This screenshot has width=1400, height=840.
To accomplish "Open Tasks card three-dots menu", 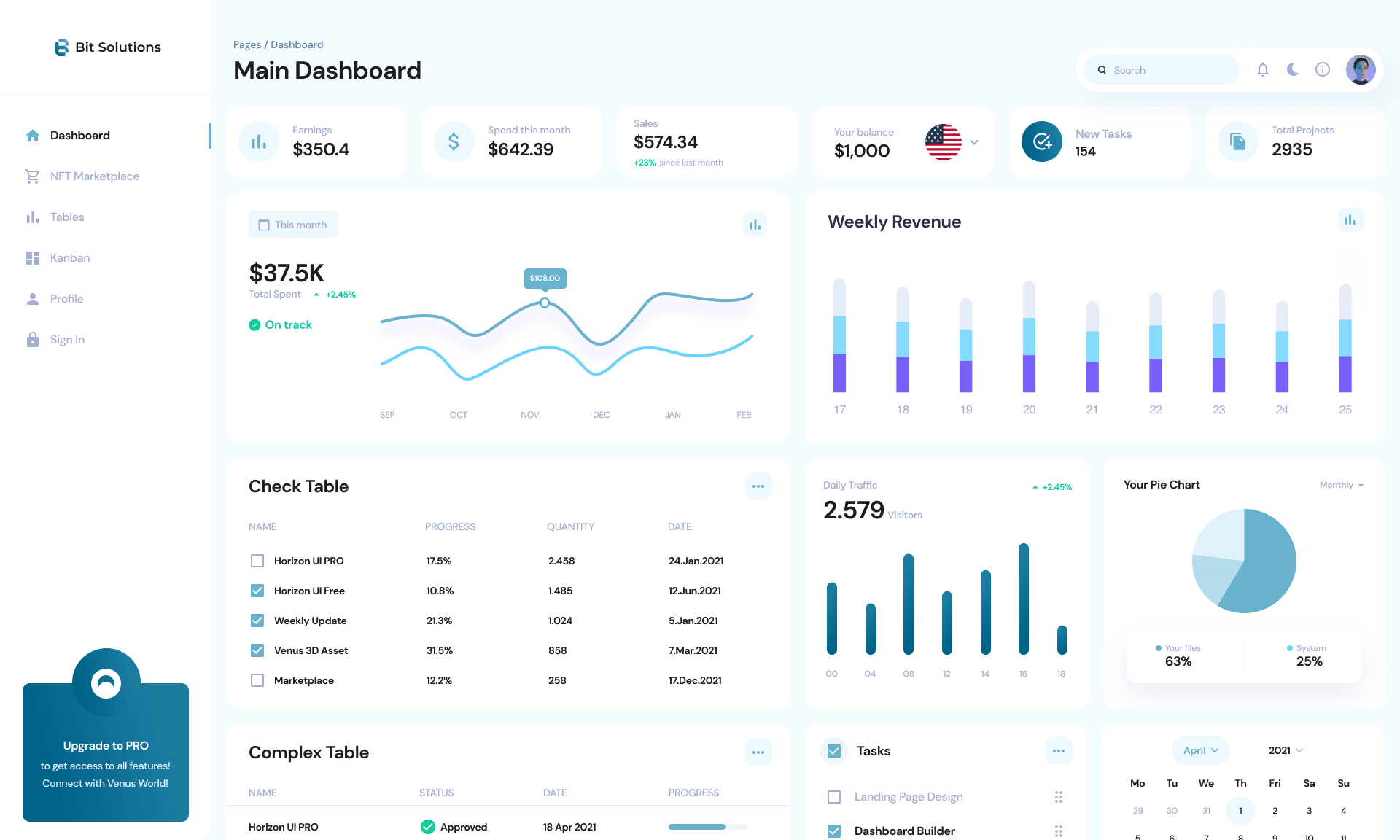I will point(1059,751).
